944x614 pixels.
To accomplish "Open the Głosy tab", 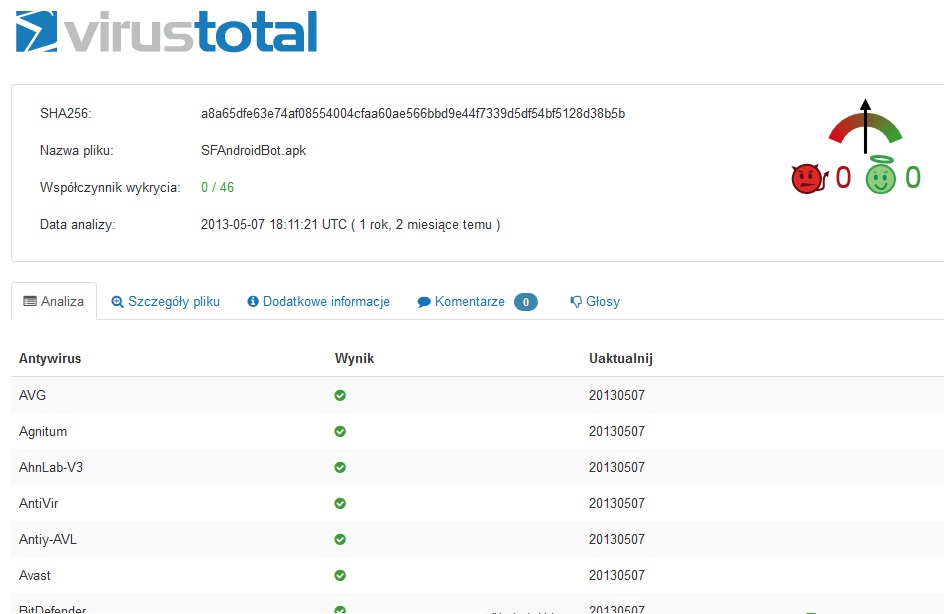I will coord(595,302).
